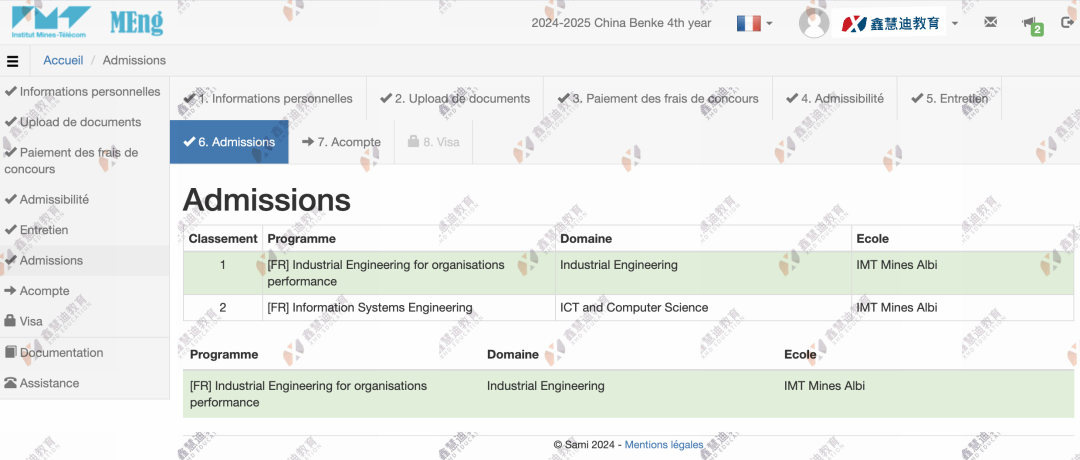Click Admissions in the breadcrumb
Image resolution: width=1080 pixels, height=460 pixels.
click(134, 61)
